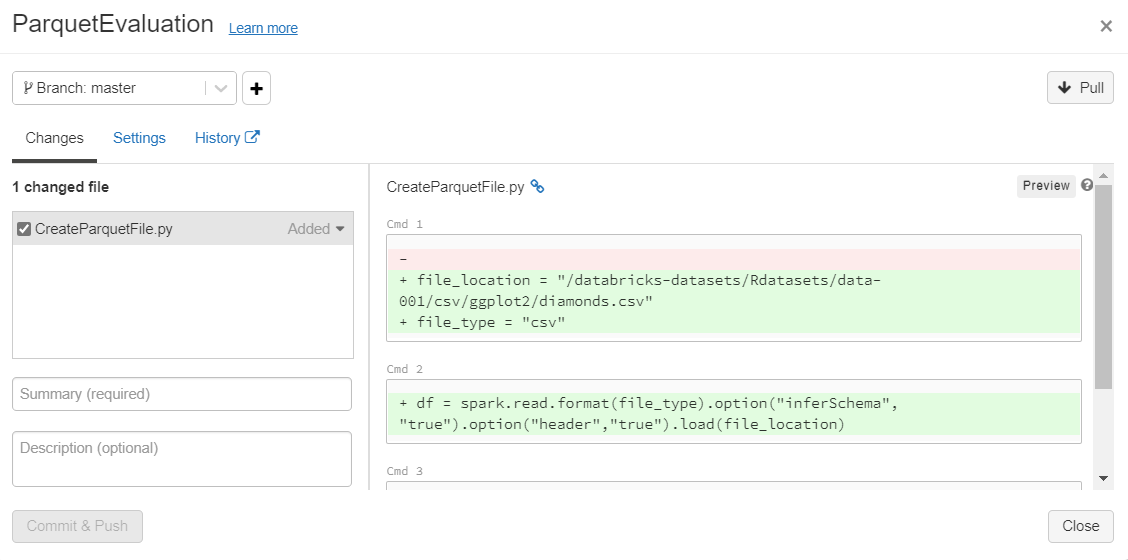
Task: Click the diff scrollbar down arrow
Action: pyautogui.click(x=1103, y=479)
